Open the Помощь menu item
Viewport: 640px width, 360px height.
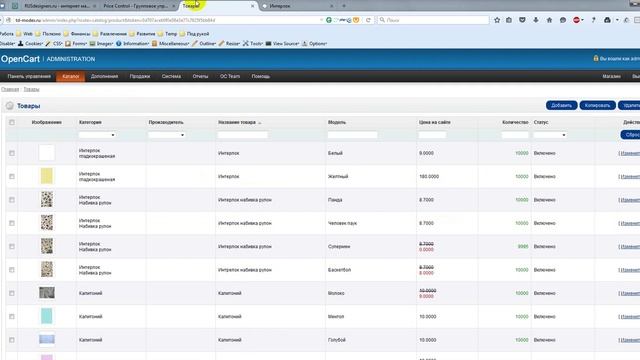(261, 76)
